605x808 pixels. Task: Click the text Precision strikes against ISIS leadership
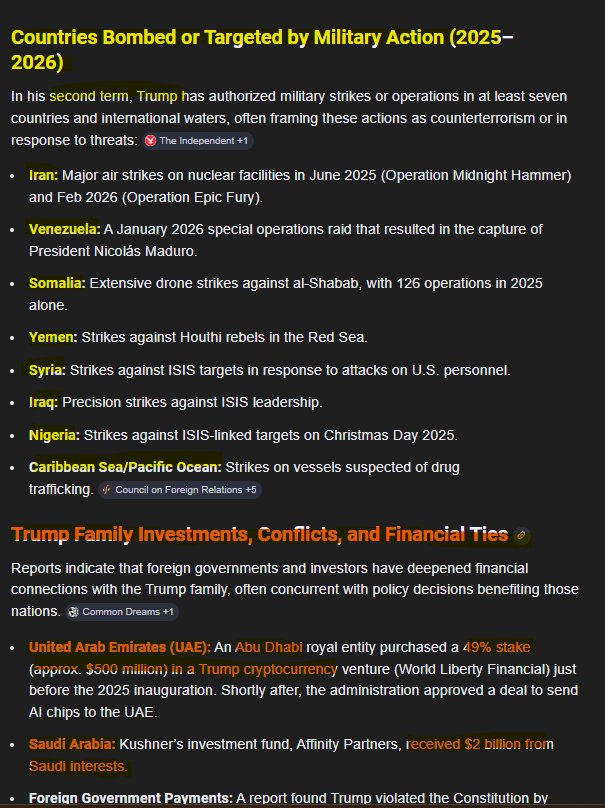191,402
